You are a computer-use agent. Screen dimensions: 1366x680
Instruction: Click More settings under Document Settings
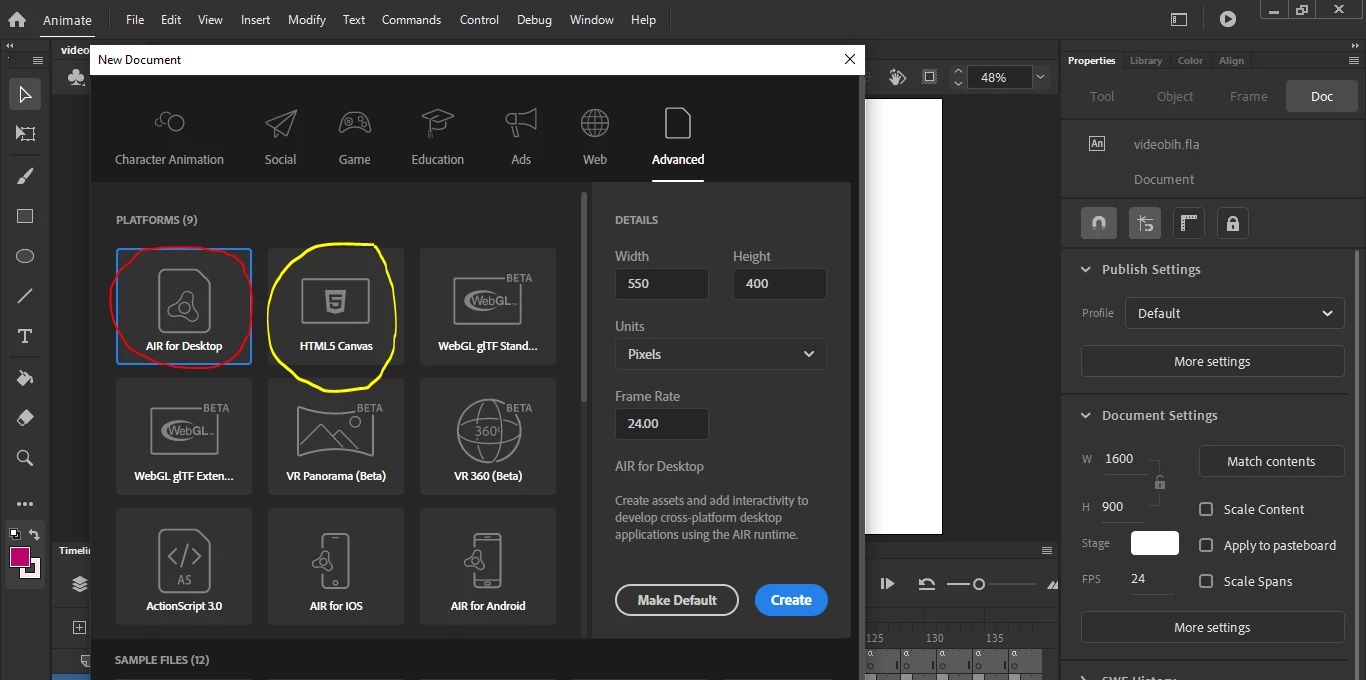tap(1212, 627)
